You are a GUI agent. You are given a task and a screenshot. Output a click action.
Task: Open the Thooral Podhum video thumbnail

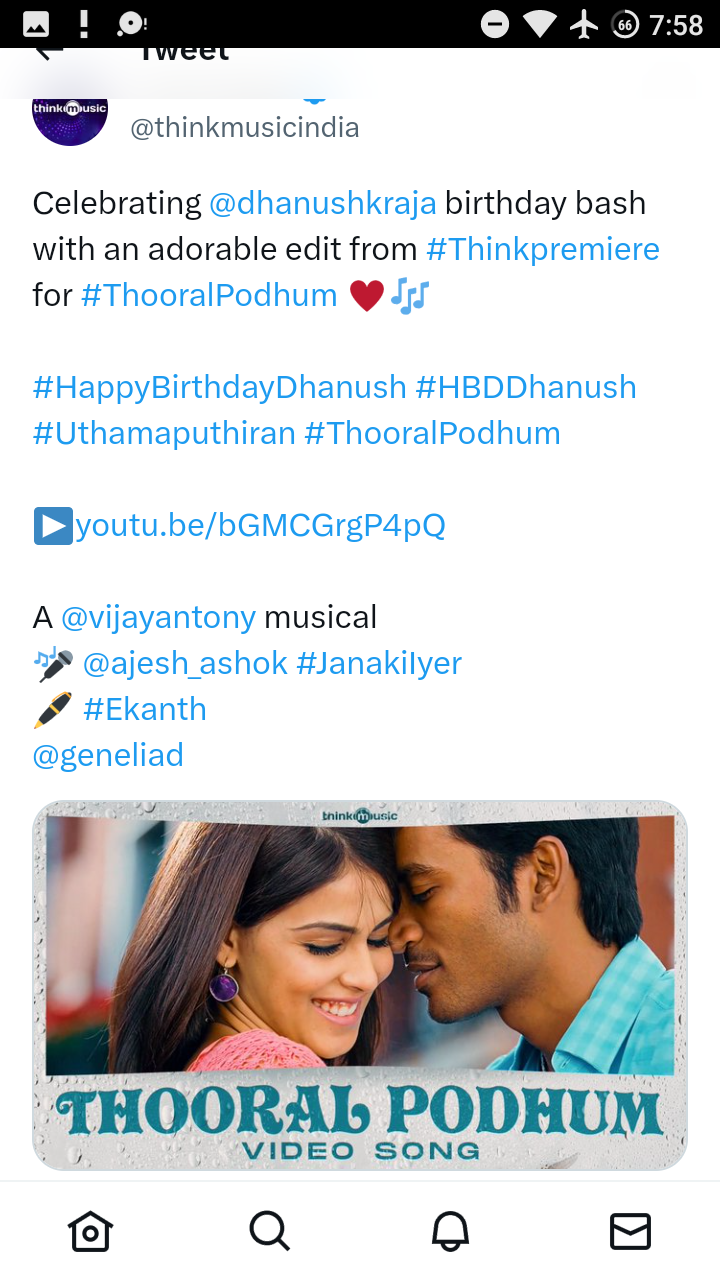tap(360, 985)
